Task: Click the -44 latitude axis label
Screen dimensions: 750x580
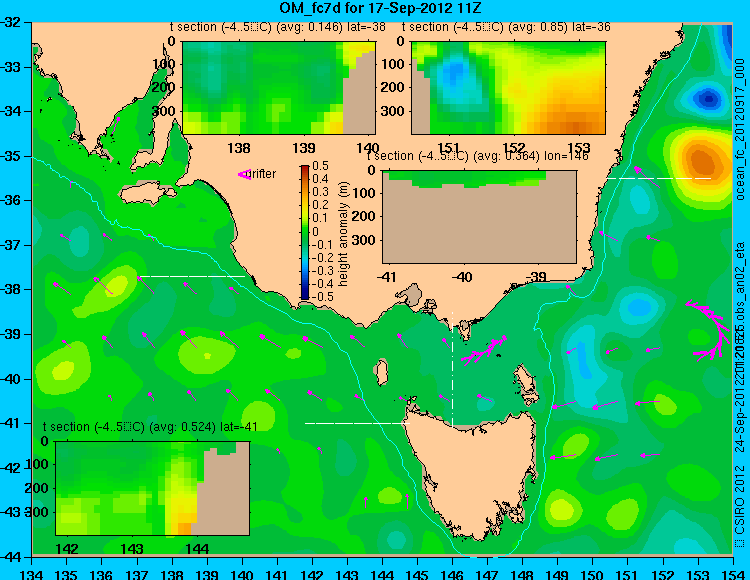Action: pyautogui.click(x=11, y=557)
